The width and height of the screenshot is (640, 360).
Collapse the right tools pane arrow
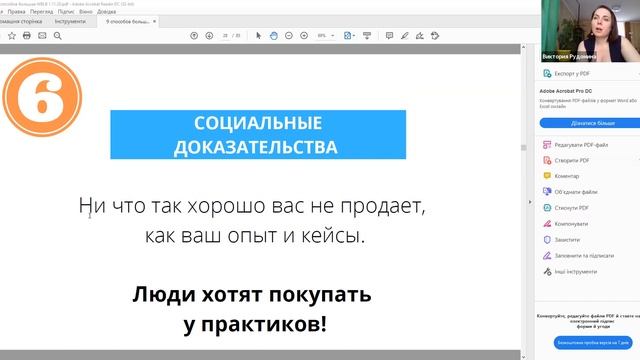pyautogui.click(x=530, y=202)
